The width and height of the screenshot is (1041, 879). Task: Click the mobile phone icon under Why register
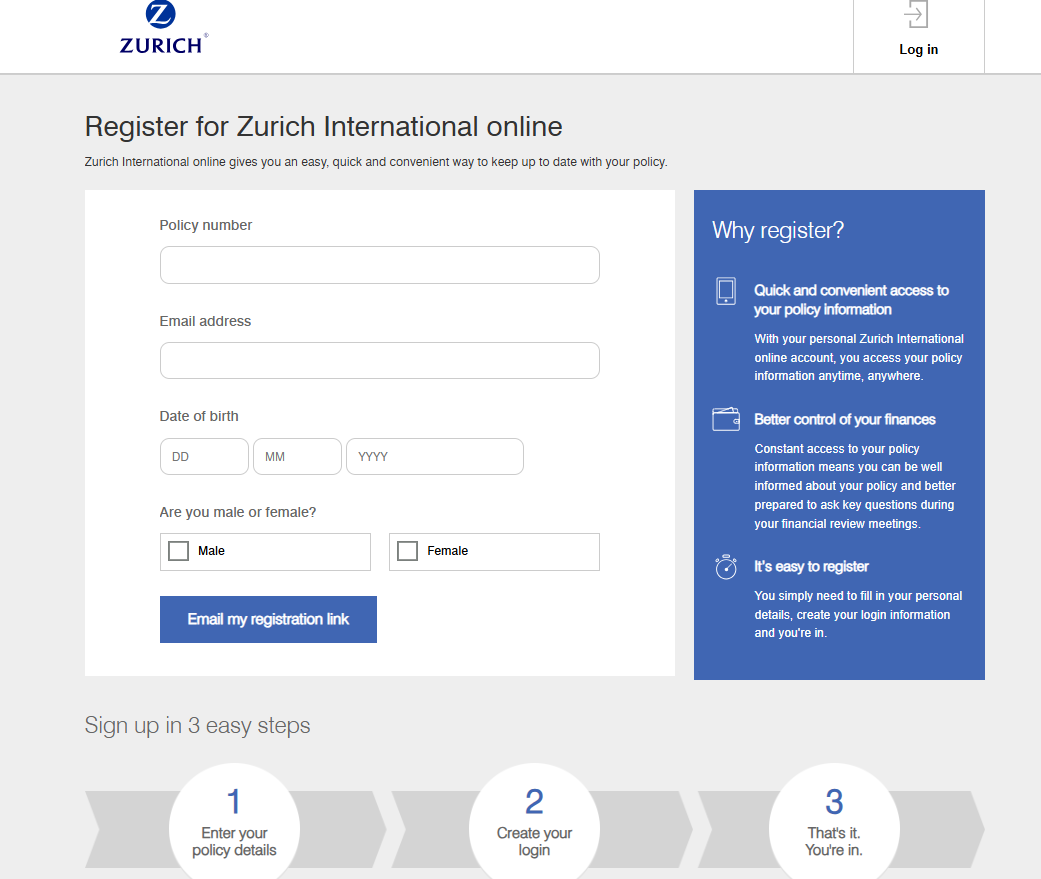click(726, 291)
